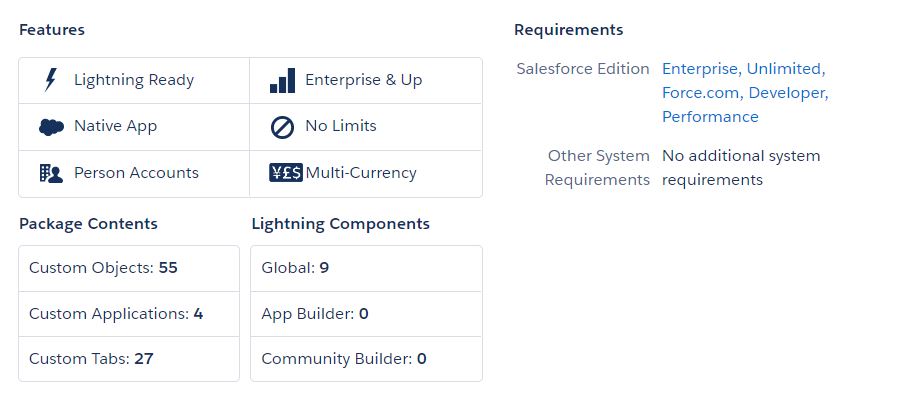Image resolution: width=921 pixels, height=420 pixels.
Task: Click the App Builder: 0 row
Action: (367, 314)
